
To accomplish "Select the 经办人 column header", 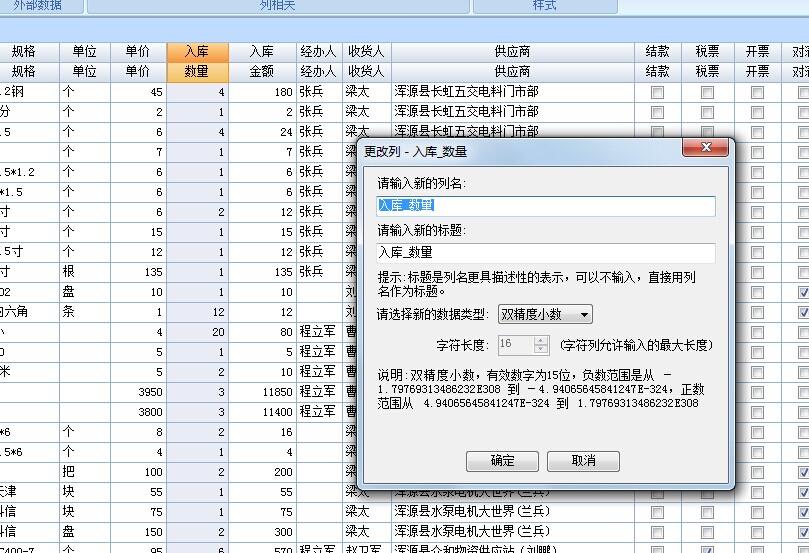I will 318,61.
